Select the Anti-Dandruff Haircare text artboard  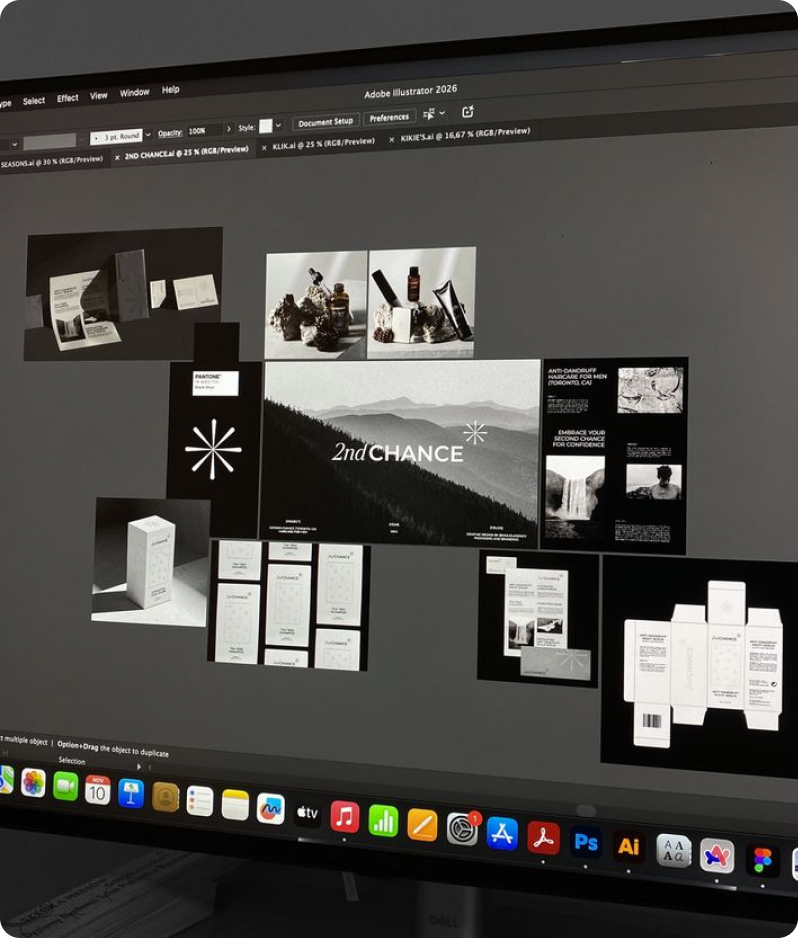pyautogui.click(x=614, y=456)
